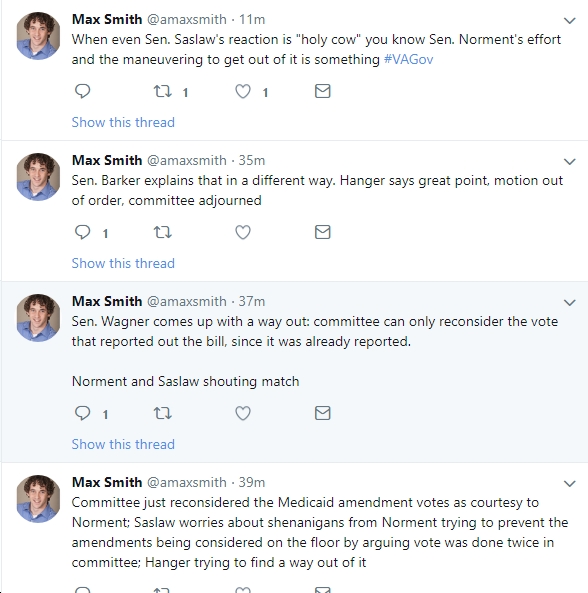This screenshot has height=593, width=588.
Task: Reply to the 37m Sen. Wagner tweet
Action: pos(82,413)
